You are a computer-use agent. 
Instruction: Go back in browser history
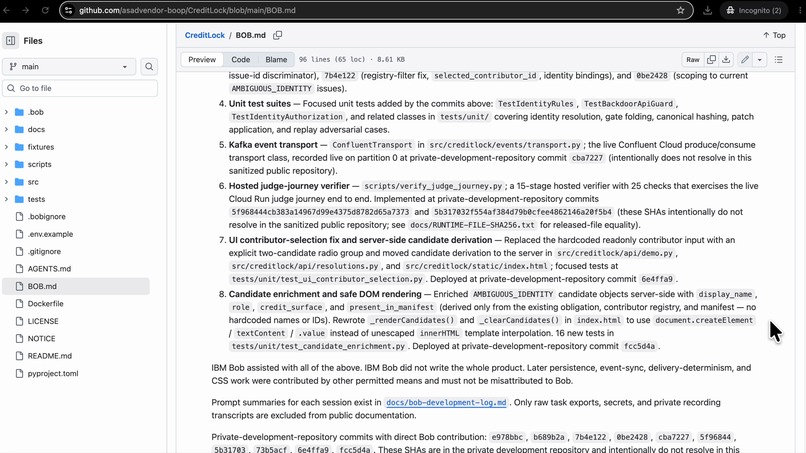7,10
